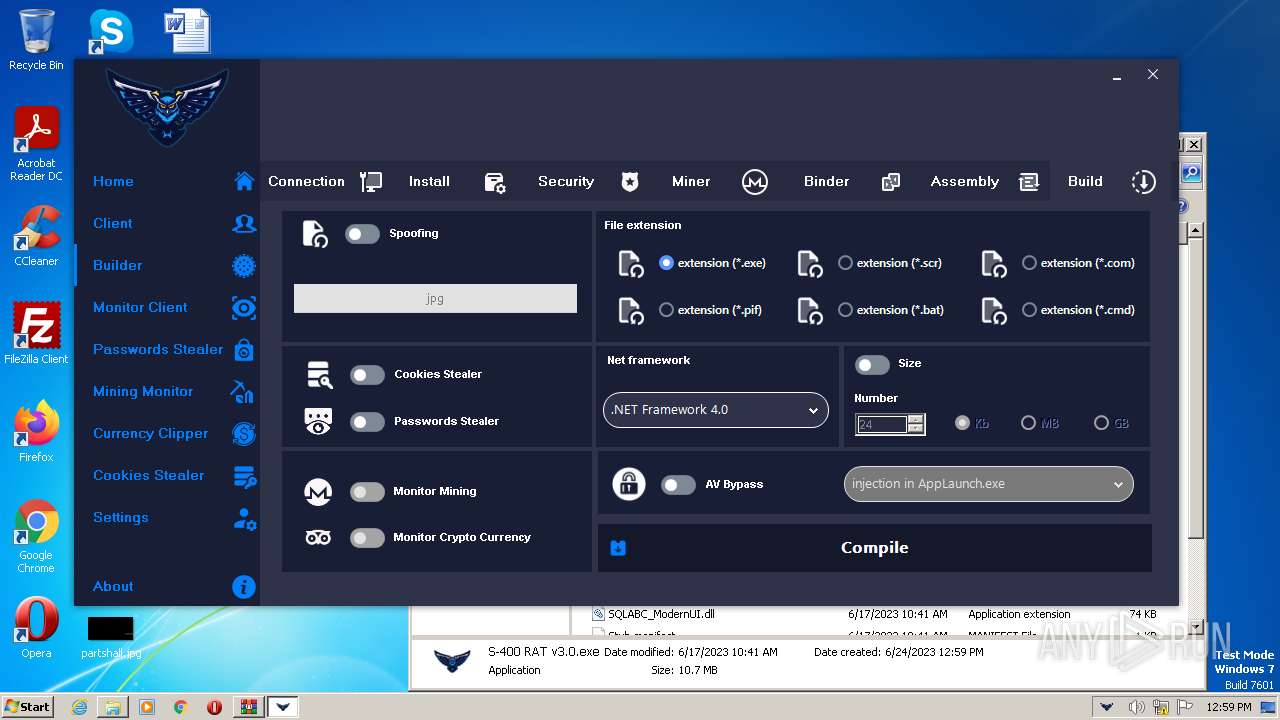Switch to the Security tab
This screenshot has height=720, width=1280.
566,181
